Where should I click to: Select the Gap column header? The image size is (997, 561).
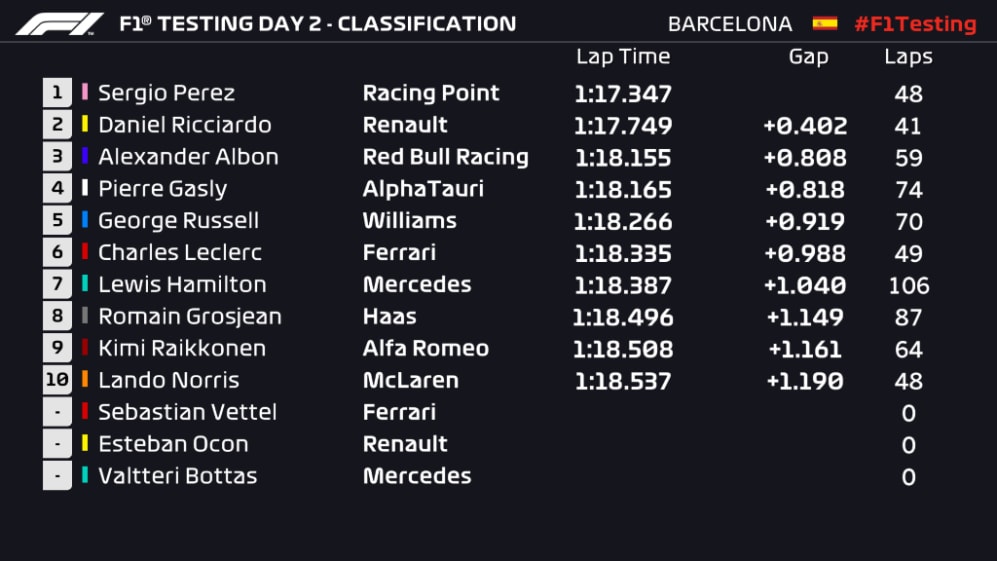tap(808, 57)
